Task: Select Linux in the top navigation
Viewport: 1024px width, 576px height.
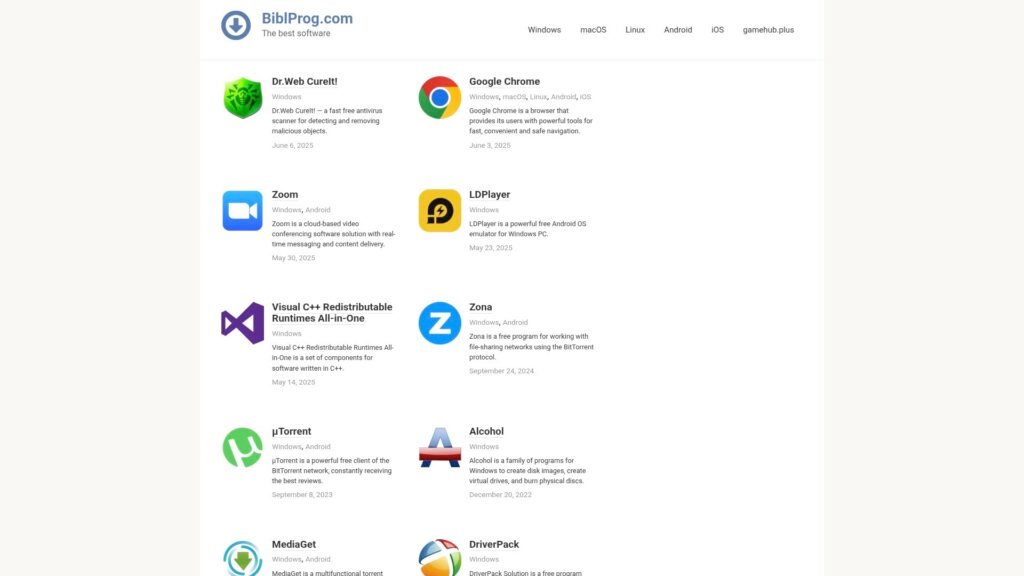Action: (x=635, y=30)
